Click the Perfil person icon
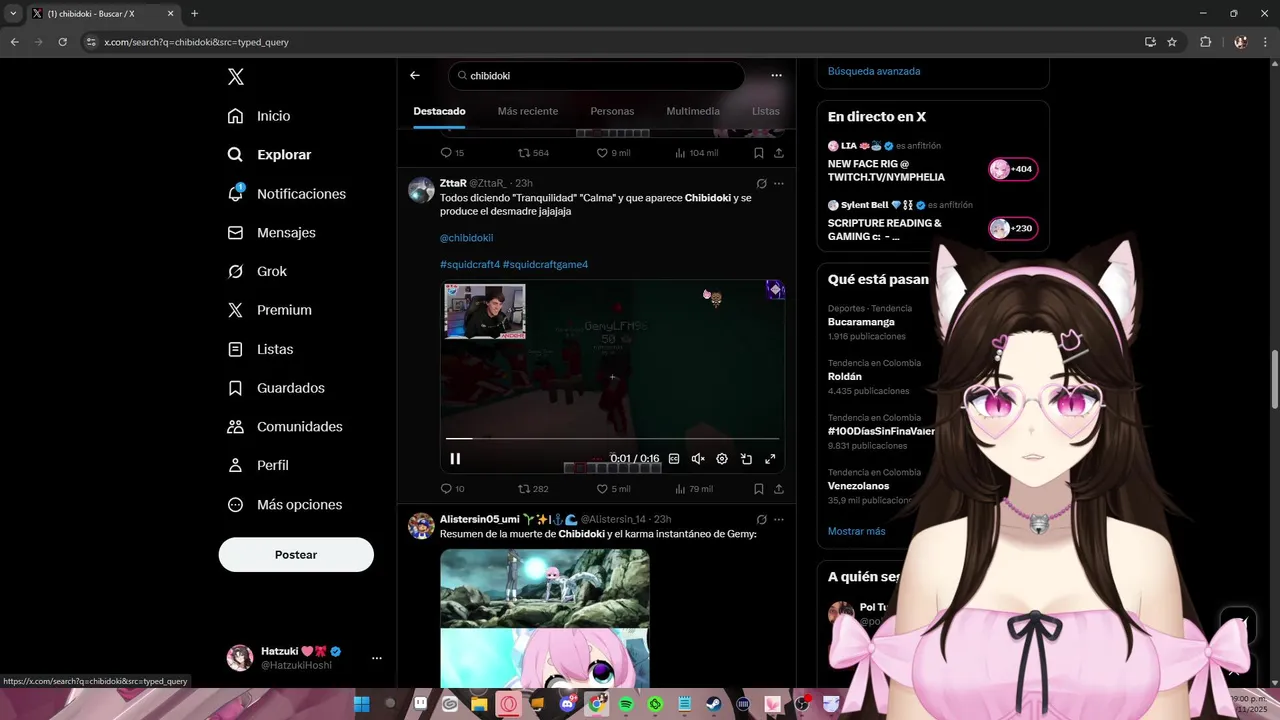 (x=236, y=465)
